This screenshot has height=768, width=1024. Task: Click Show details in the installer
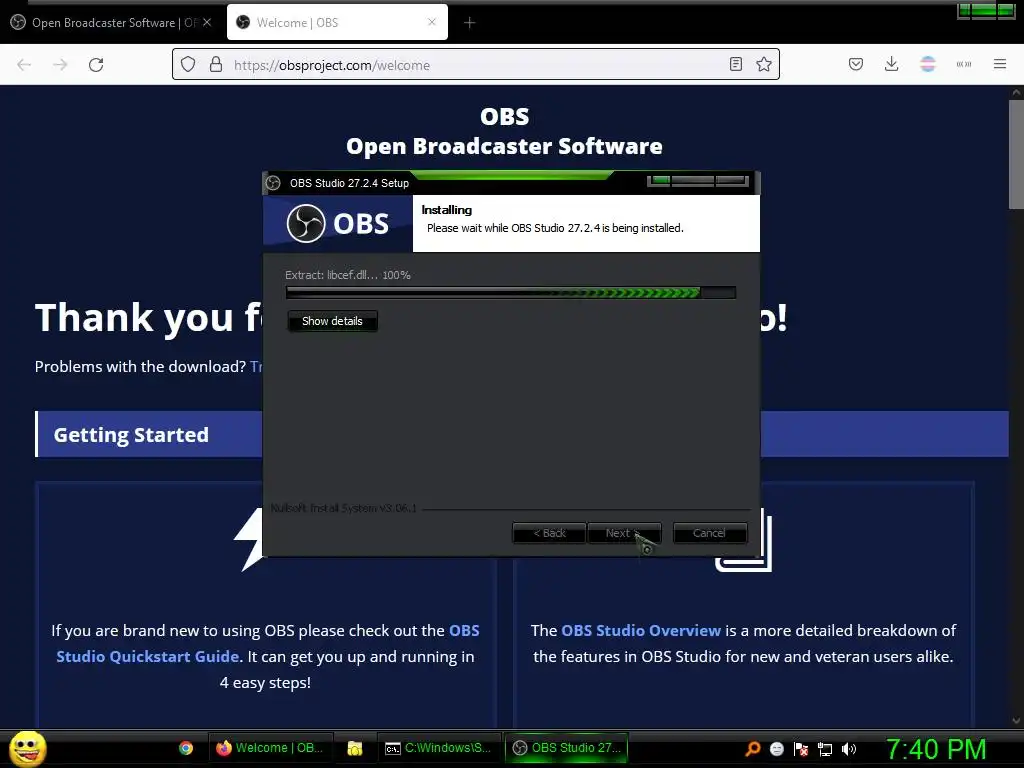pyautogui.click(x=332, y=321)
